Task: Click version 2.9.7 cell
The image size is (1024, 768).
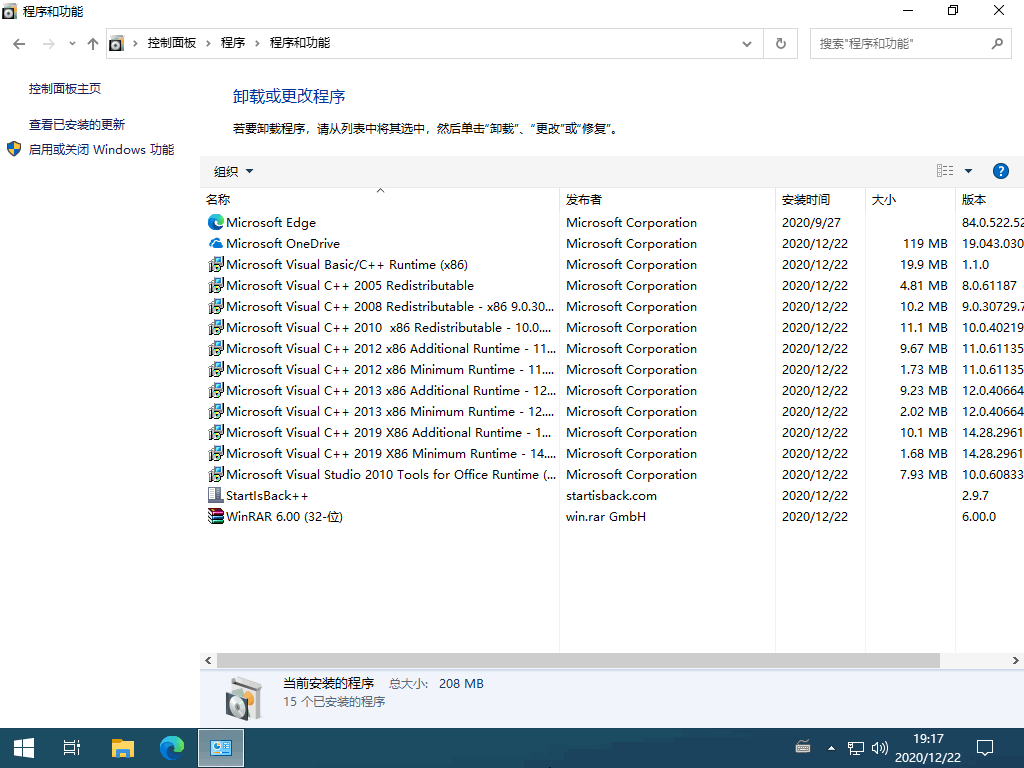Action: (975, 496)
